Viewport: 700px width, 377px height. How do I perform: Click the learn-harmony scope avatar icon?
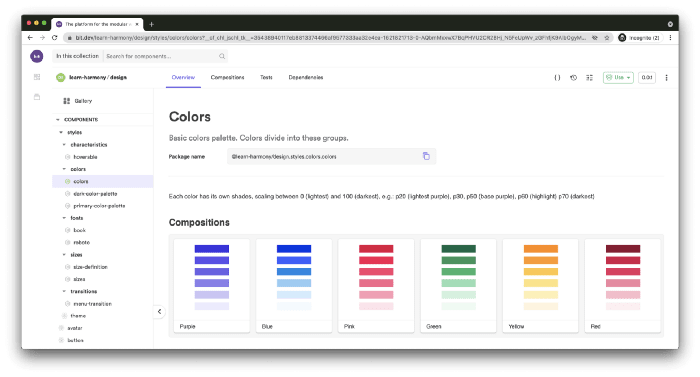60,78
